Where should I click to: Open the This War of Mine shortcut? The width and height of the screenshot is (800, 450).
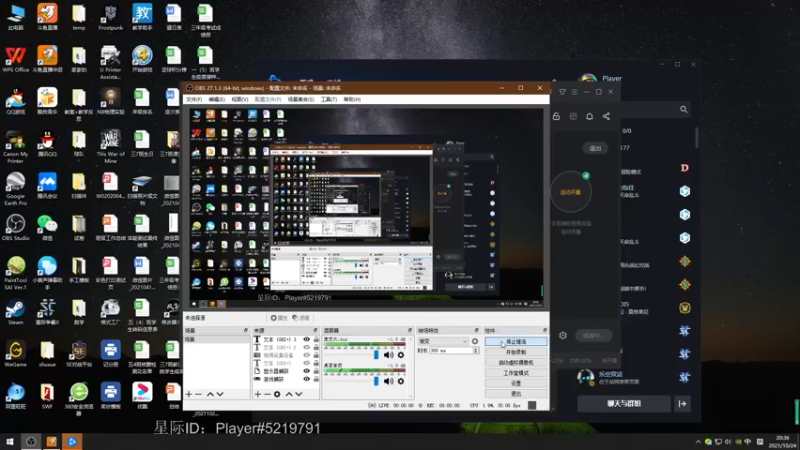click(x=110, y=147)
